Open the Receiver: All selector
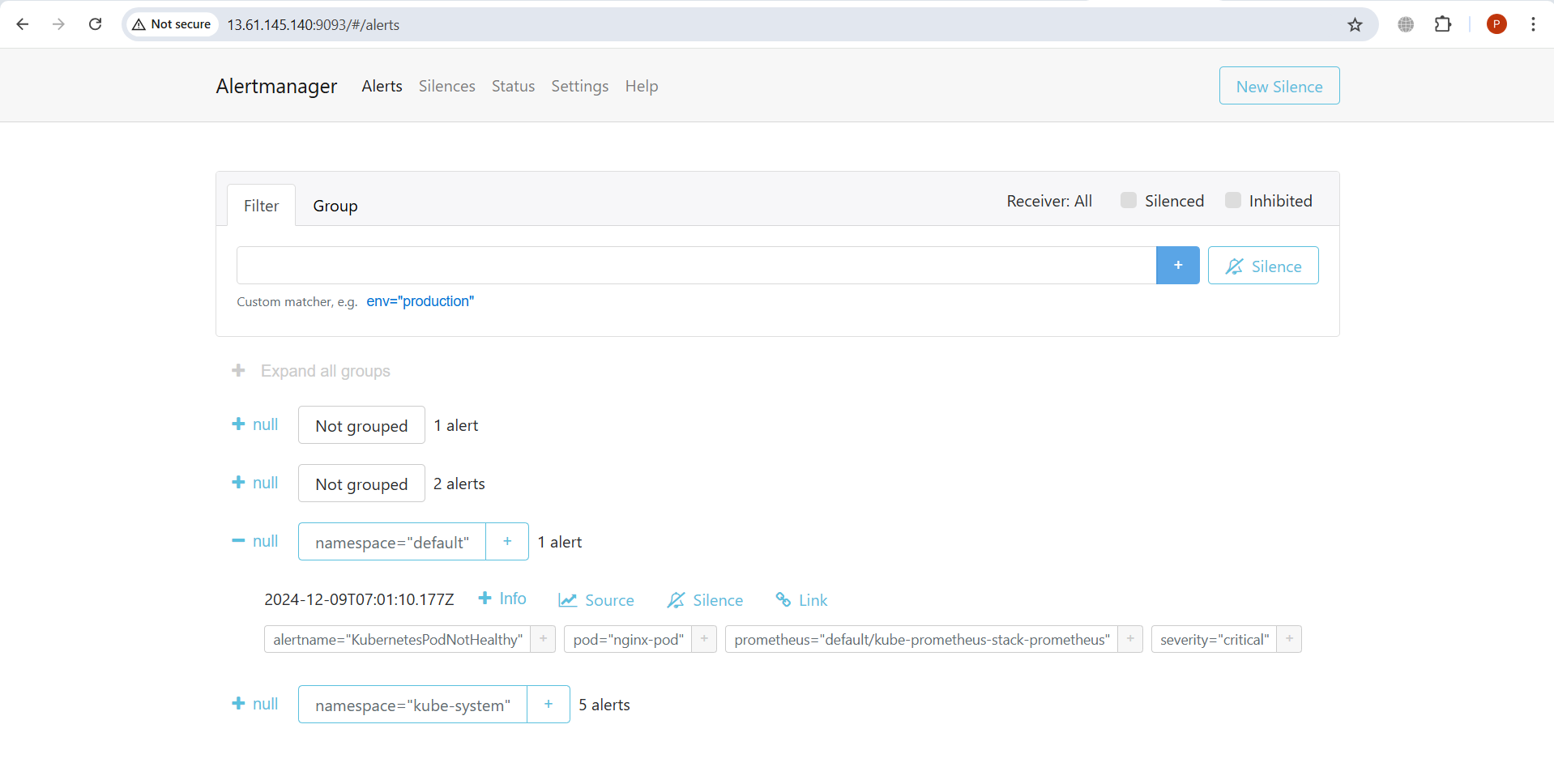 tap(1049, 200)
